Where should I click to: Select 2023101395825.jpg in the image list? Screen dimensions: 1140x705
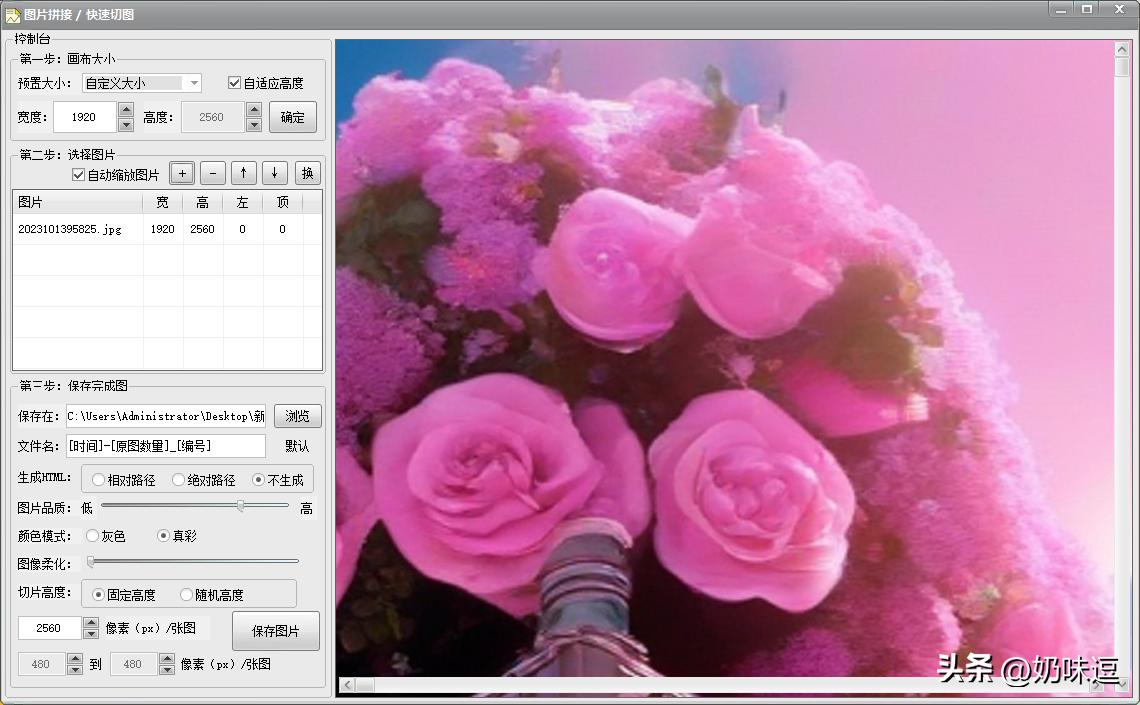70,229
